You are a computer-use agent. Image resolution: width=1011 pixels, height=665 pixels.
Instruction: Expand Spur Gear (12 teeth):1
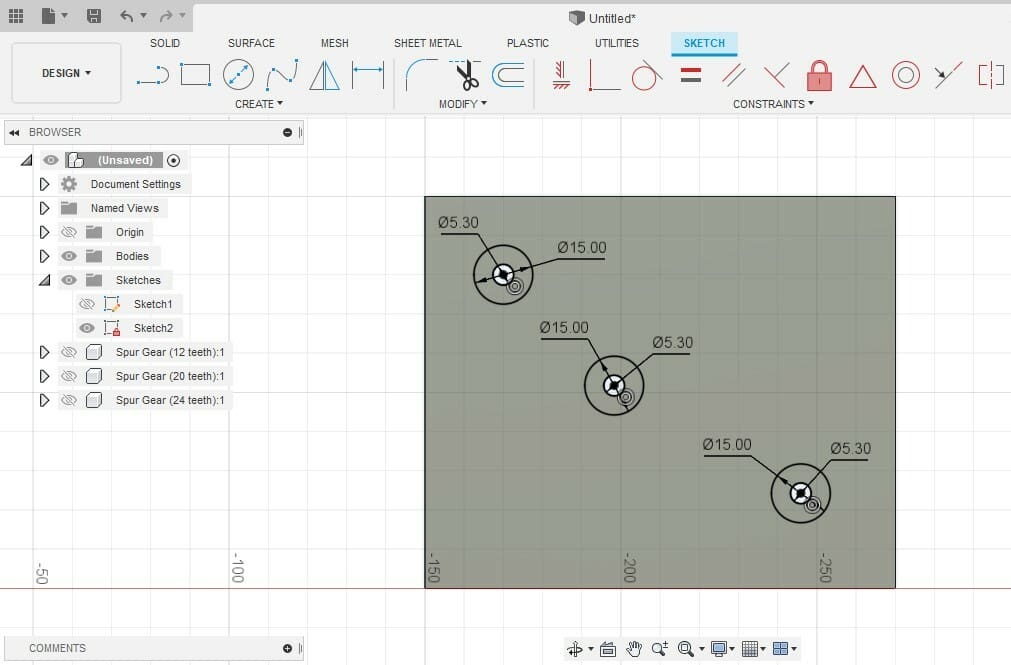click(44, 352)
